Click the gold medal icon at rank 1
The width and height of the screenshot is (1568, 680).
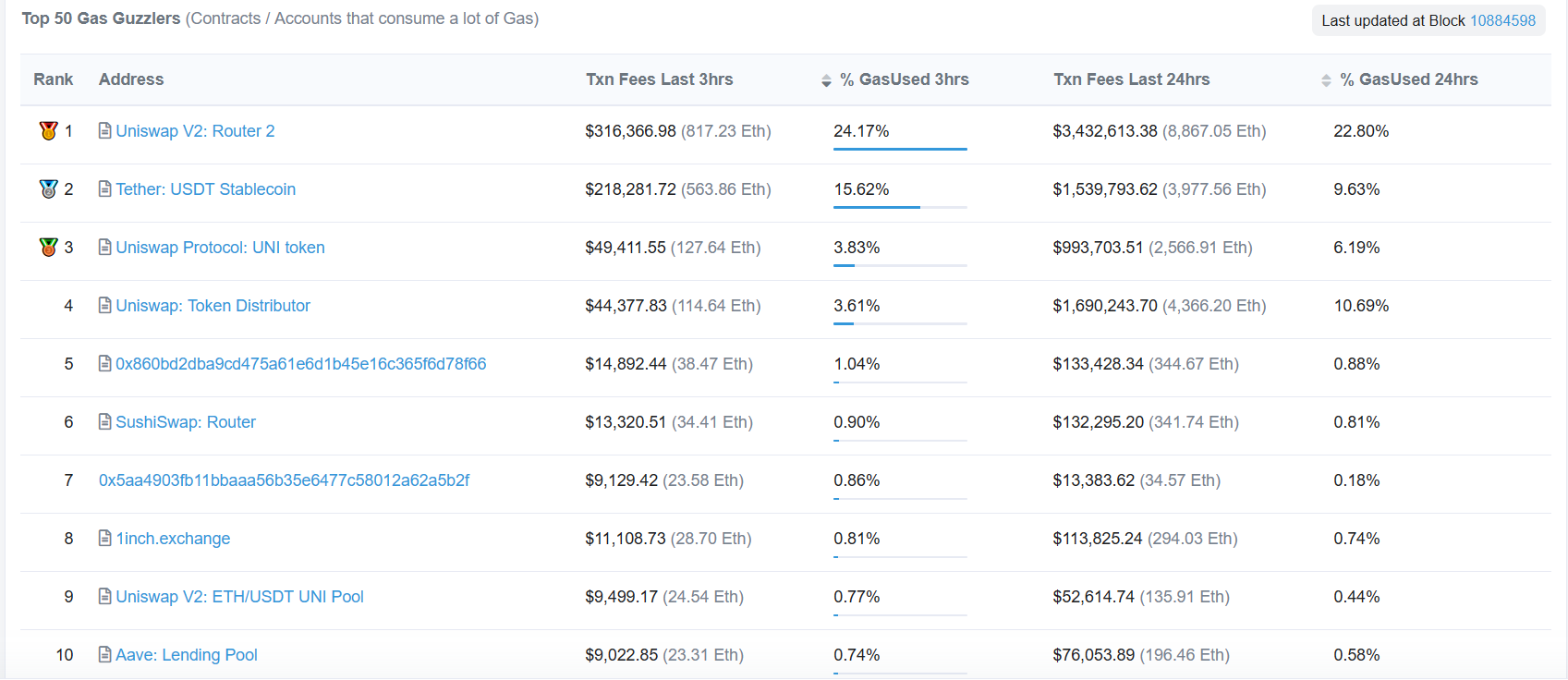[49, 131]
